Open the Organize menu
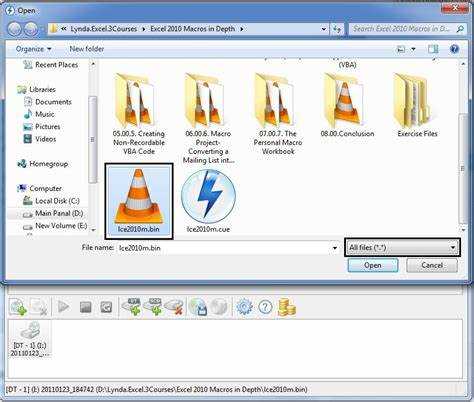Viewport: 474px width, 402px height. pyautogui.click(x=34, y=49)
